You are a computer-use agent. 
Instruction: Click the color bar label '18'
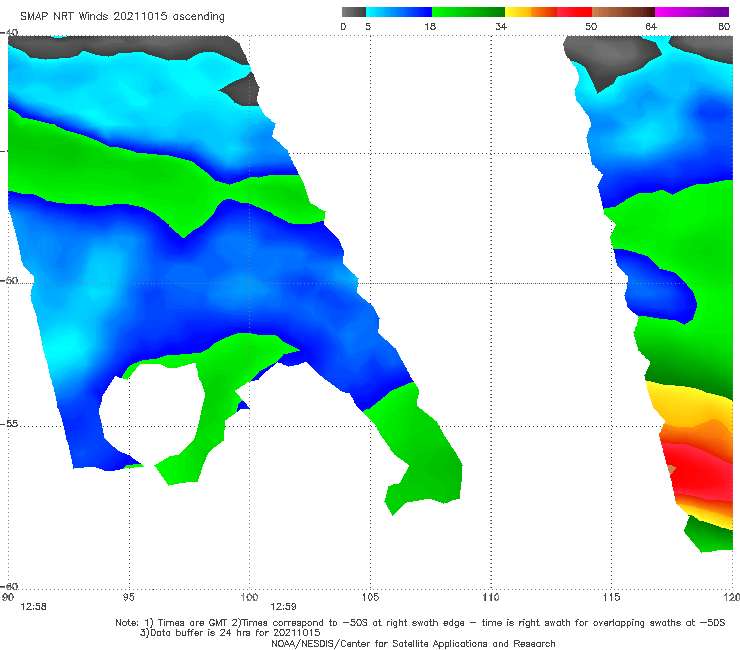coord(430,26)
